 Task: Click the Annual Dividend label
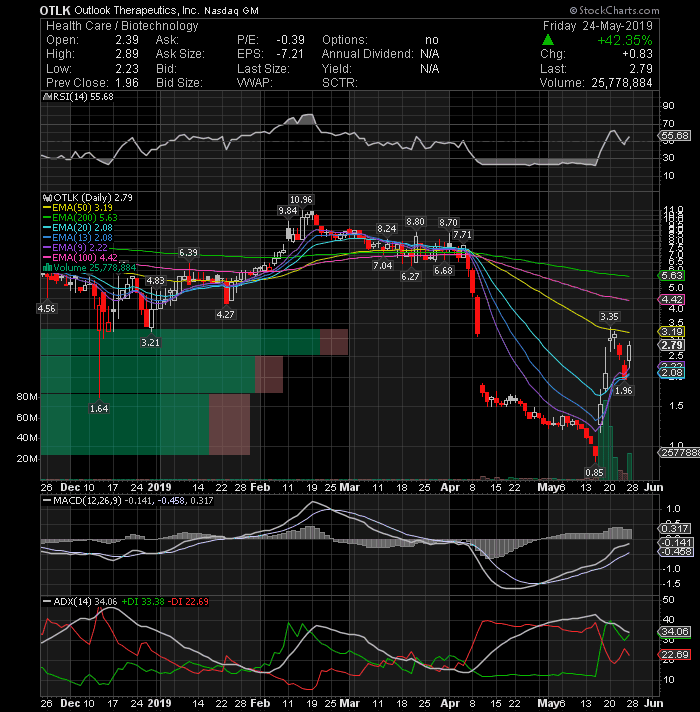368,54
